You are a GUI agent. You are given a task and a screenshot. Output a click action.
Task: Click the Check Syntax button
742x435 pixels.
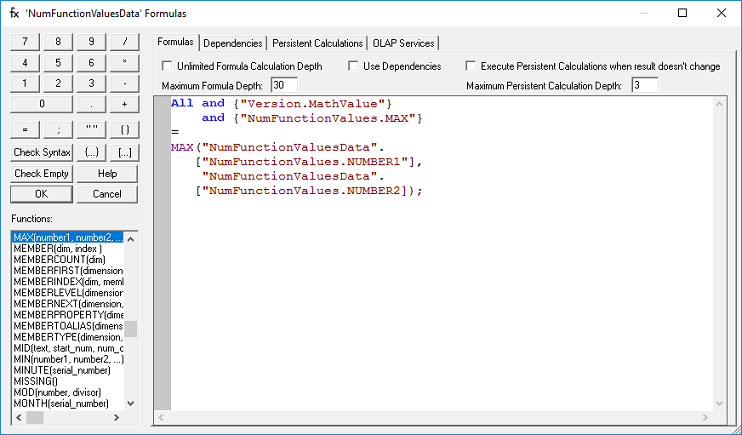coord(42,152)
